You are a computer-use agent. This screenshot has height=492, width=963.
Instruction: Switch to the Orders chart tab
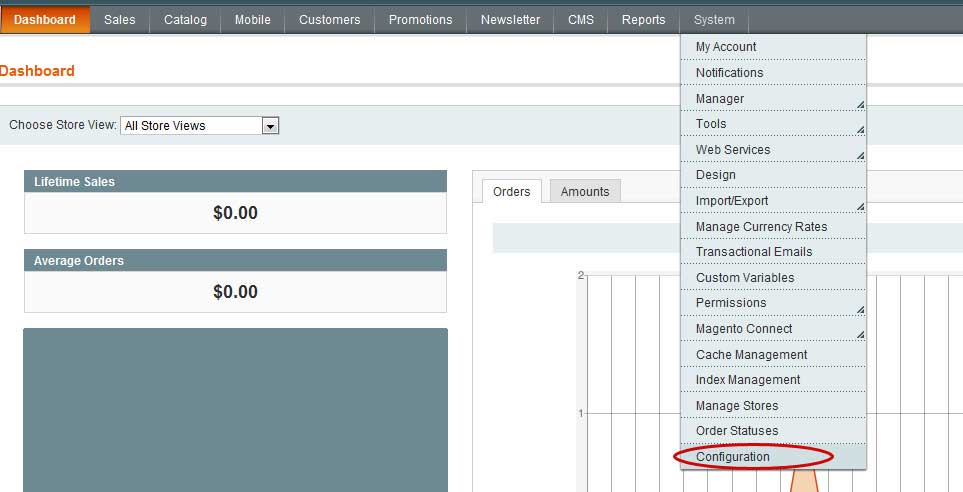(511, 192)
